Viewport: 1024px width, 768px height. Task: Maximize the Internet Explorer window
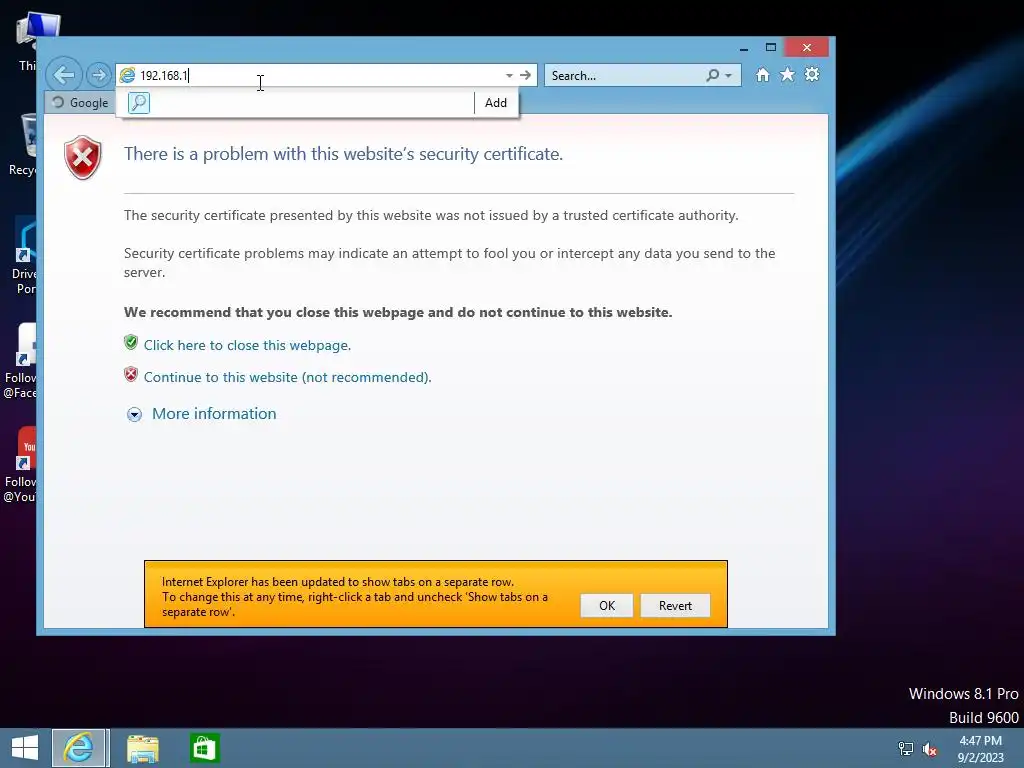coord(771,48)
